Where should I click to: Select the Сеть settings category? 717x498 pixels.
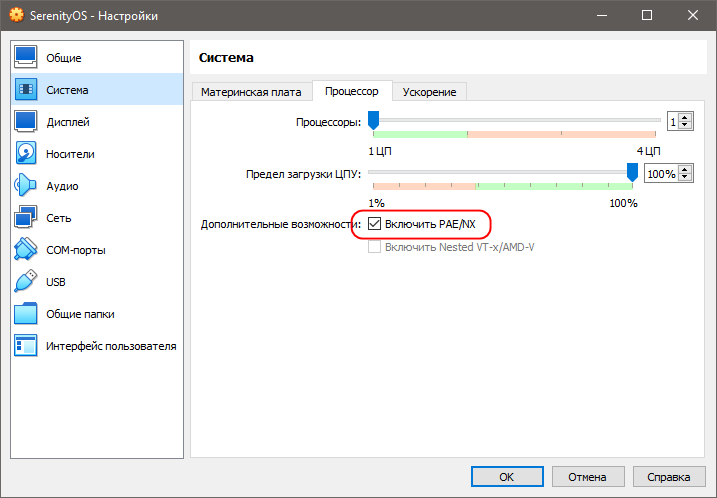[x=97, y=218]
